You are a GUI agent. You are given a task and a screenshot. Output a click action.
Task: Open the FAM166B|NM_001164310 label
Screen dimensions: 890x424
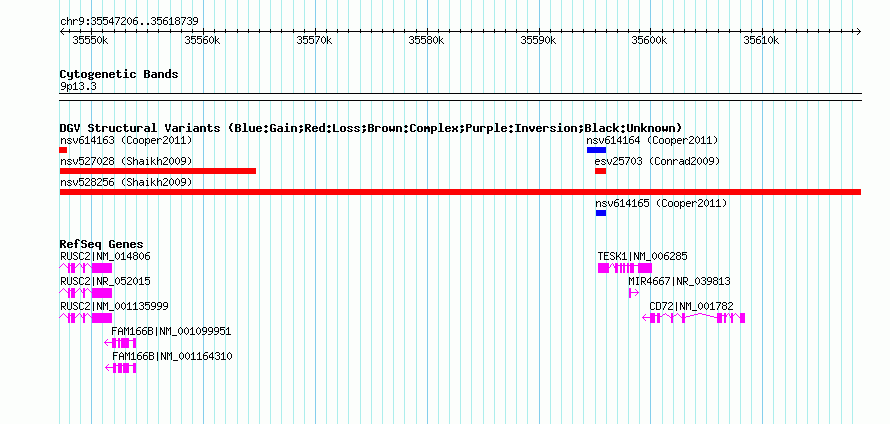click(172, 356)
